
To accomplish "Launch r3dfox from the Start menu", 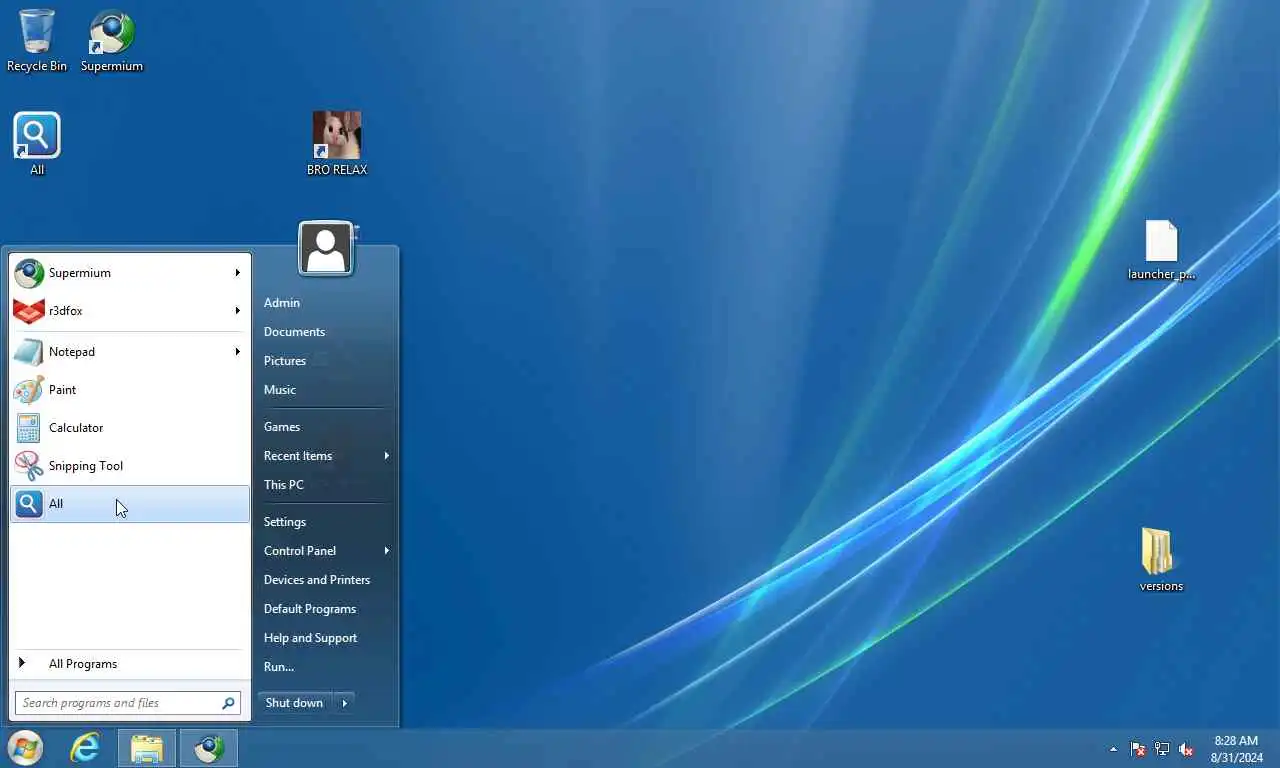I will point(129,311).
